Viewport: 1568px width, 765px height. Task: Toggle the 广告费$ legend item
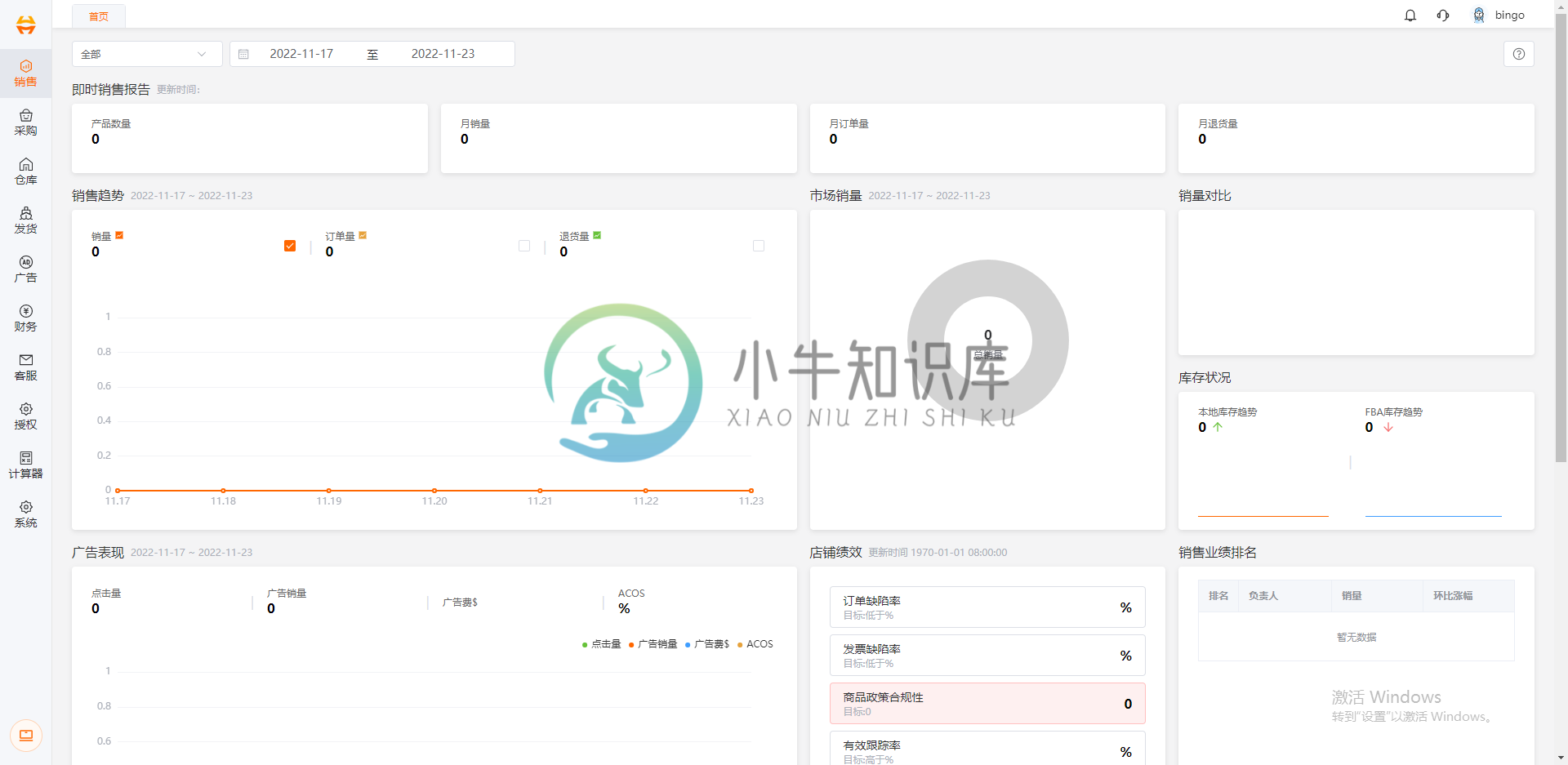[x=707, y=644]
